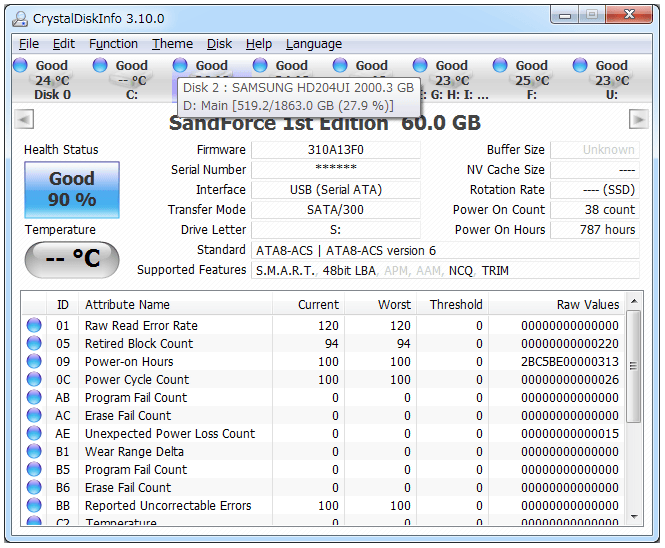Image resolution: width=665 pixels, height=548 pixels.
Task: Open the Theme menu
Action: click(172, 44)
